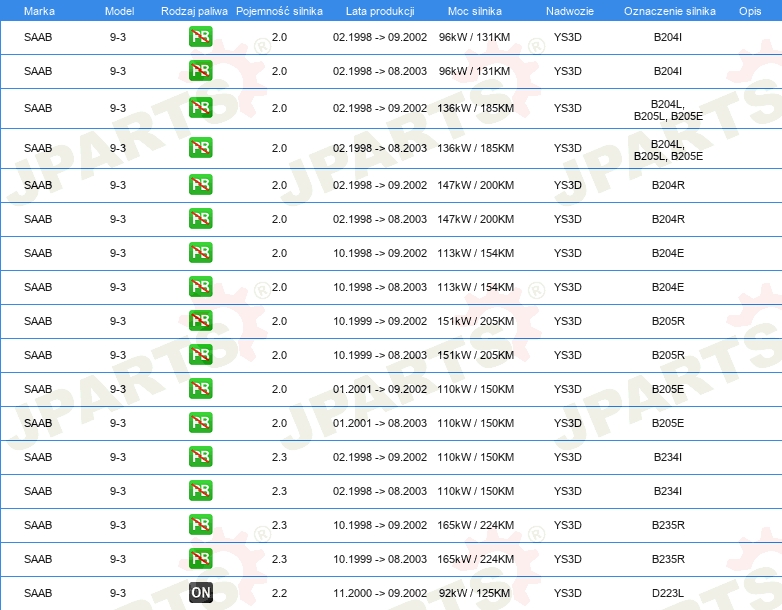The width and height of the screenshot is (782, 610).
Task: Click the 96kW / 131KM cell ending 08.2003
Action: (475, 71)
